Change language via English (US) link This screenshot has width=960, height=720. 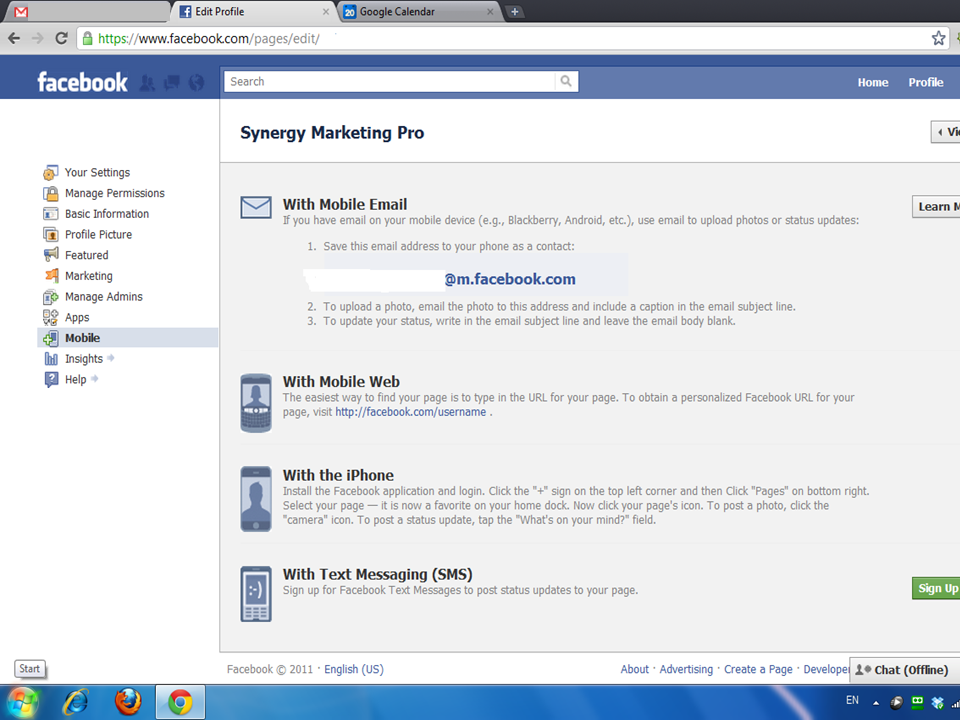click(x=354, y=669)
